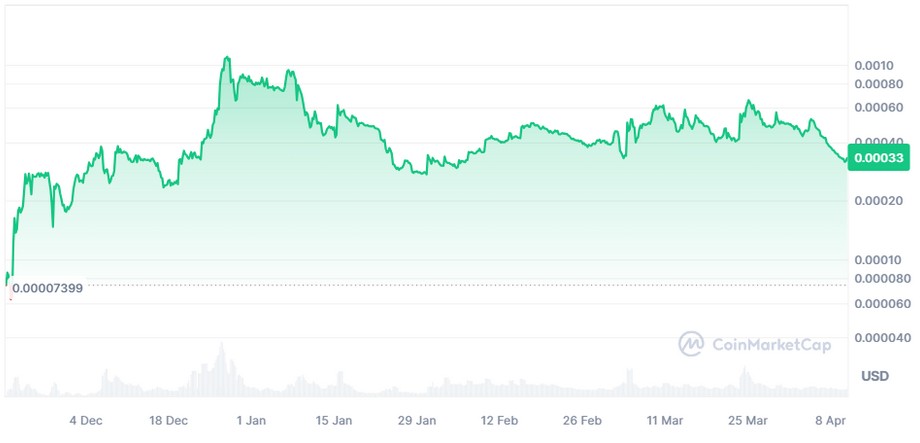Click the USD currency label
The width and height of the screenshot is (920, 443).
(875, 376)
